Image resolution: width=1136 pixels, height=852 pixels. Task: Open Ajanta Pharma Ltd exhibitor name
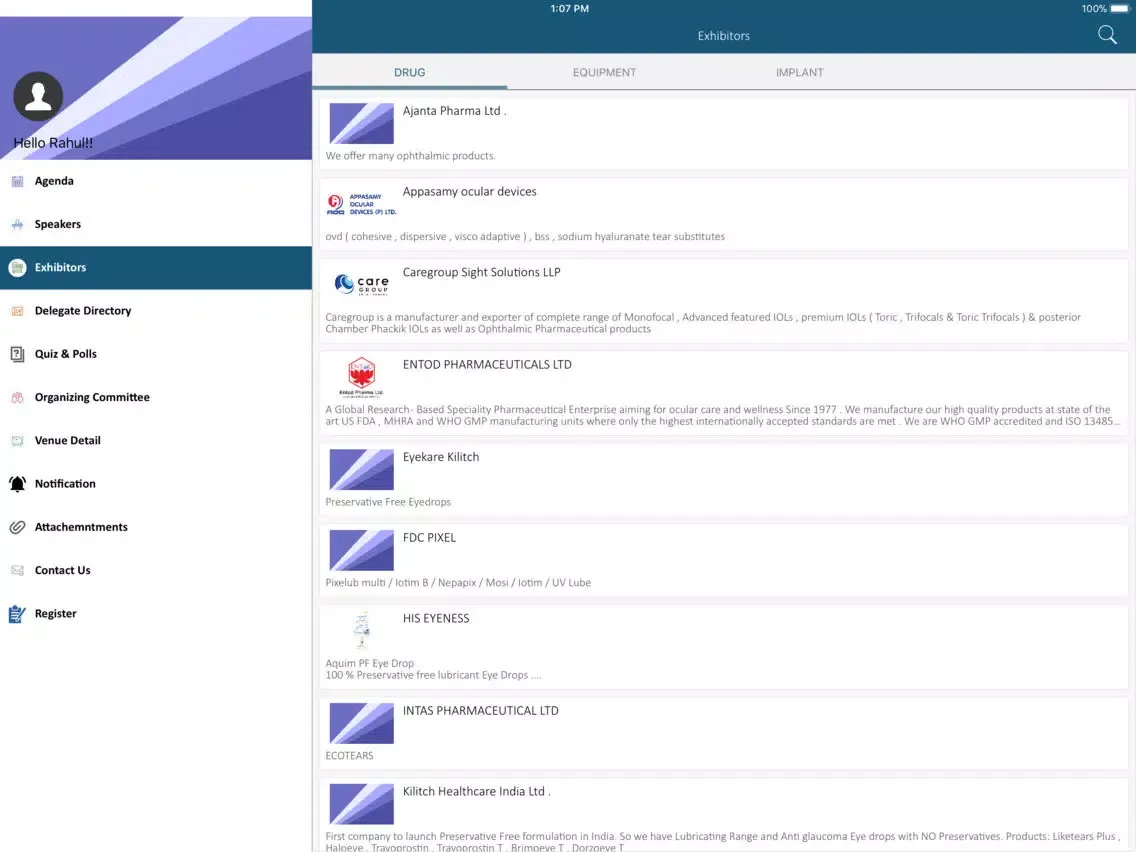(454, 111)
